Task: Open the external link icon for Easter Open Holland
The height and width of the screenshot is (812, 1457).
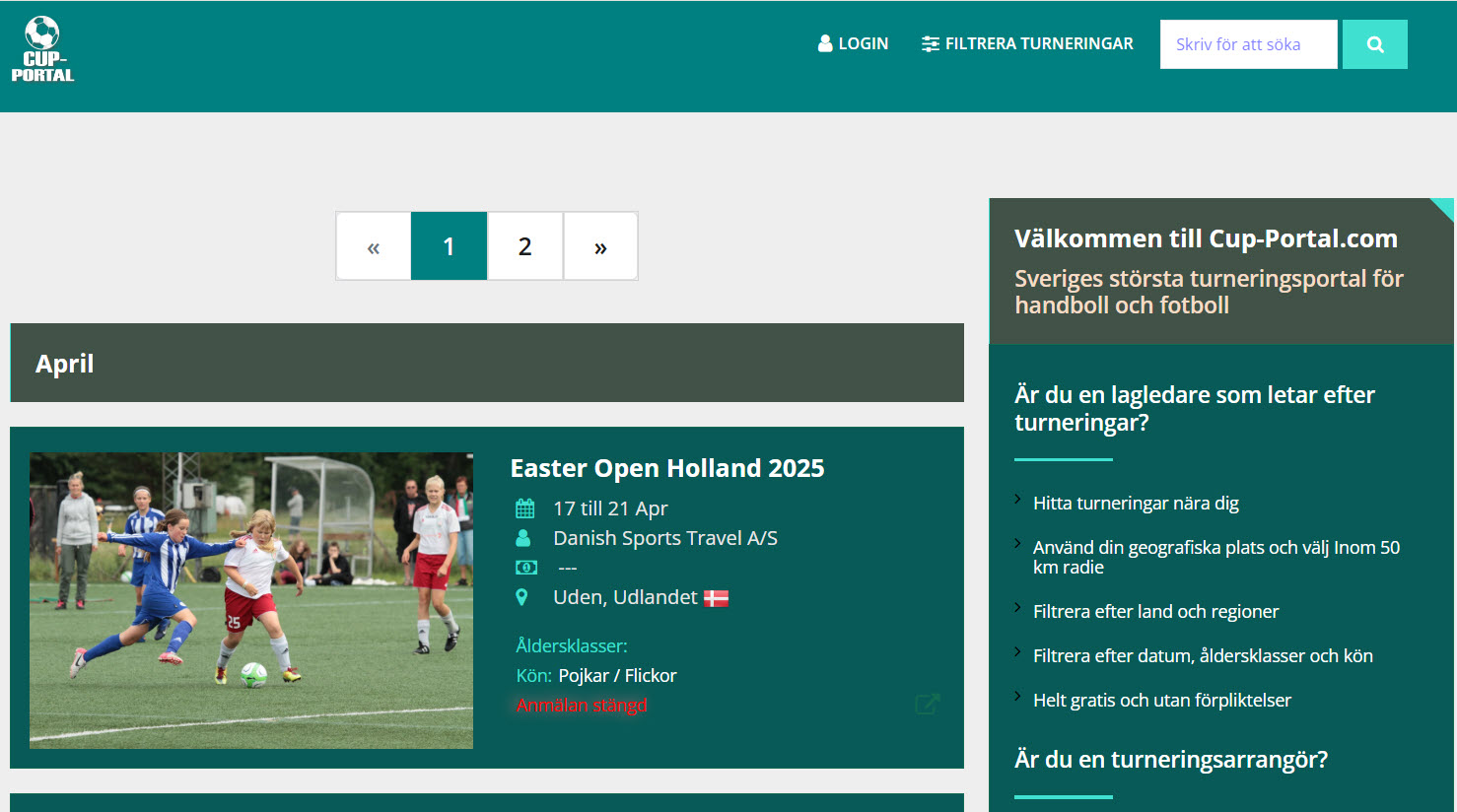Action: click(927, 704)
